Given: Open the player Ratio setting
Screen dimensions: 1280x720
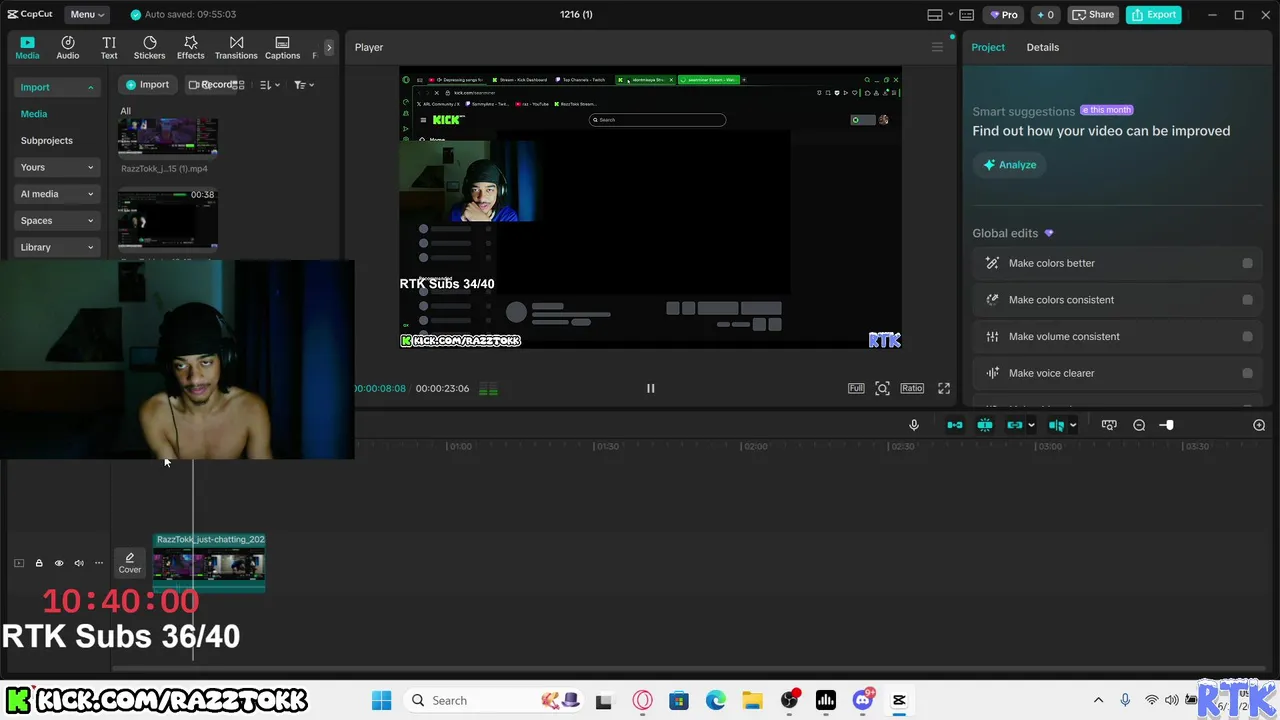Looking at the screenshot, I should pos(912,388).
